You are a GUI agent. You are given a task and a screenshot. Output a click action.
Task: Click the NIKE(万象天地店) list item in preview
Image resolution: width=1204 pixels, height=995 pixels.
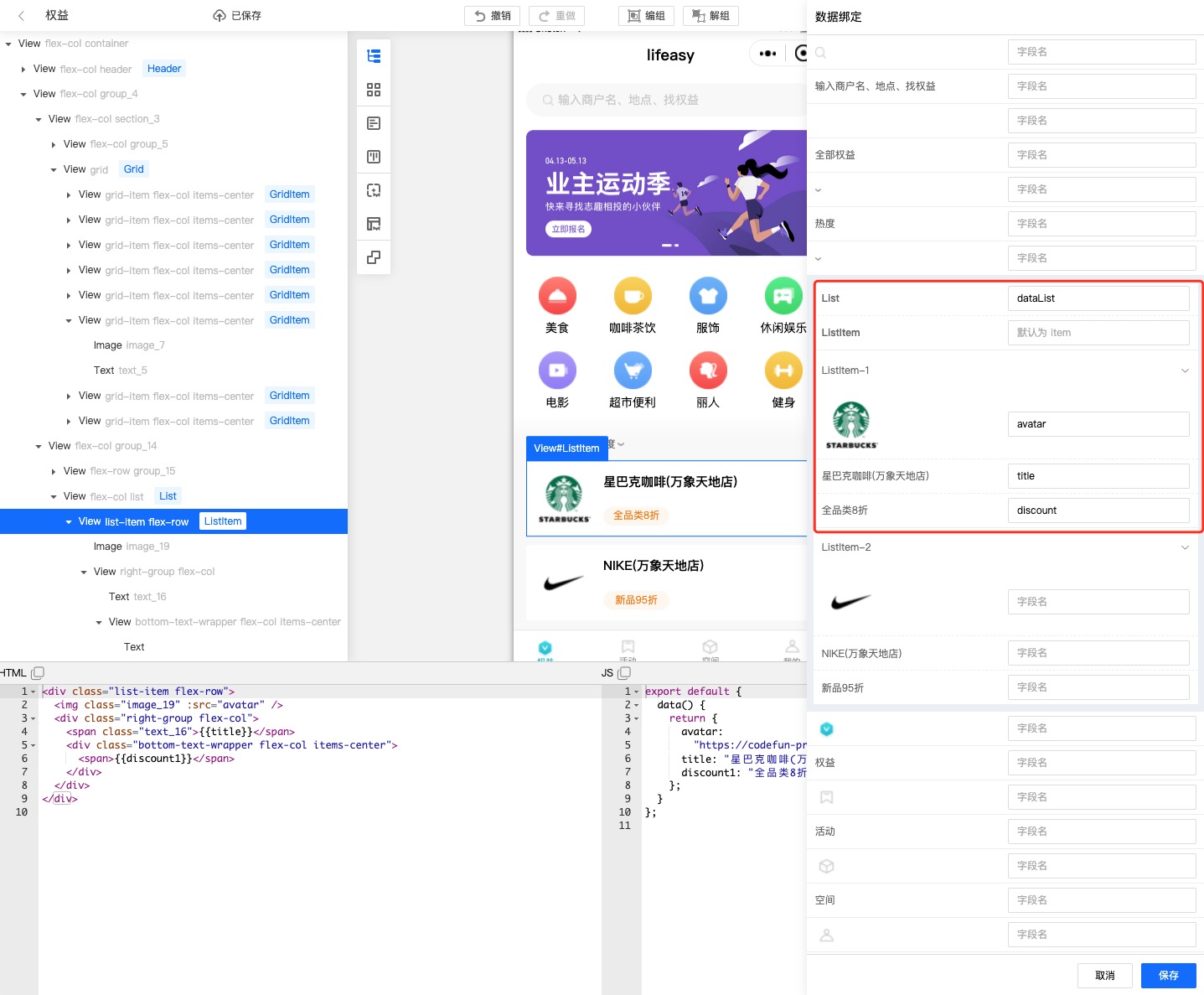tap(666, 582)
